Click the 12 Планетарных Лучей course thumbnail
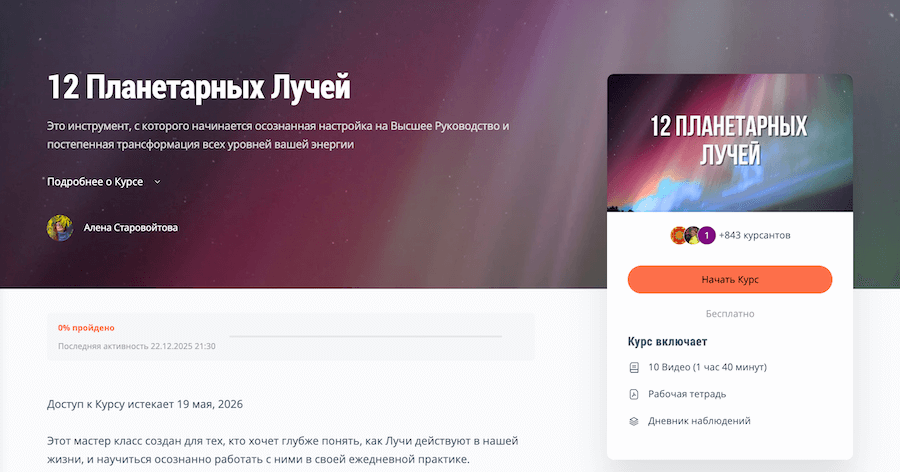Viewport: 900px width, 472px height. pyautogui.click(x=730, y=143)
